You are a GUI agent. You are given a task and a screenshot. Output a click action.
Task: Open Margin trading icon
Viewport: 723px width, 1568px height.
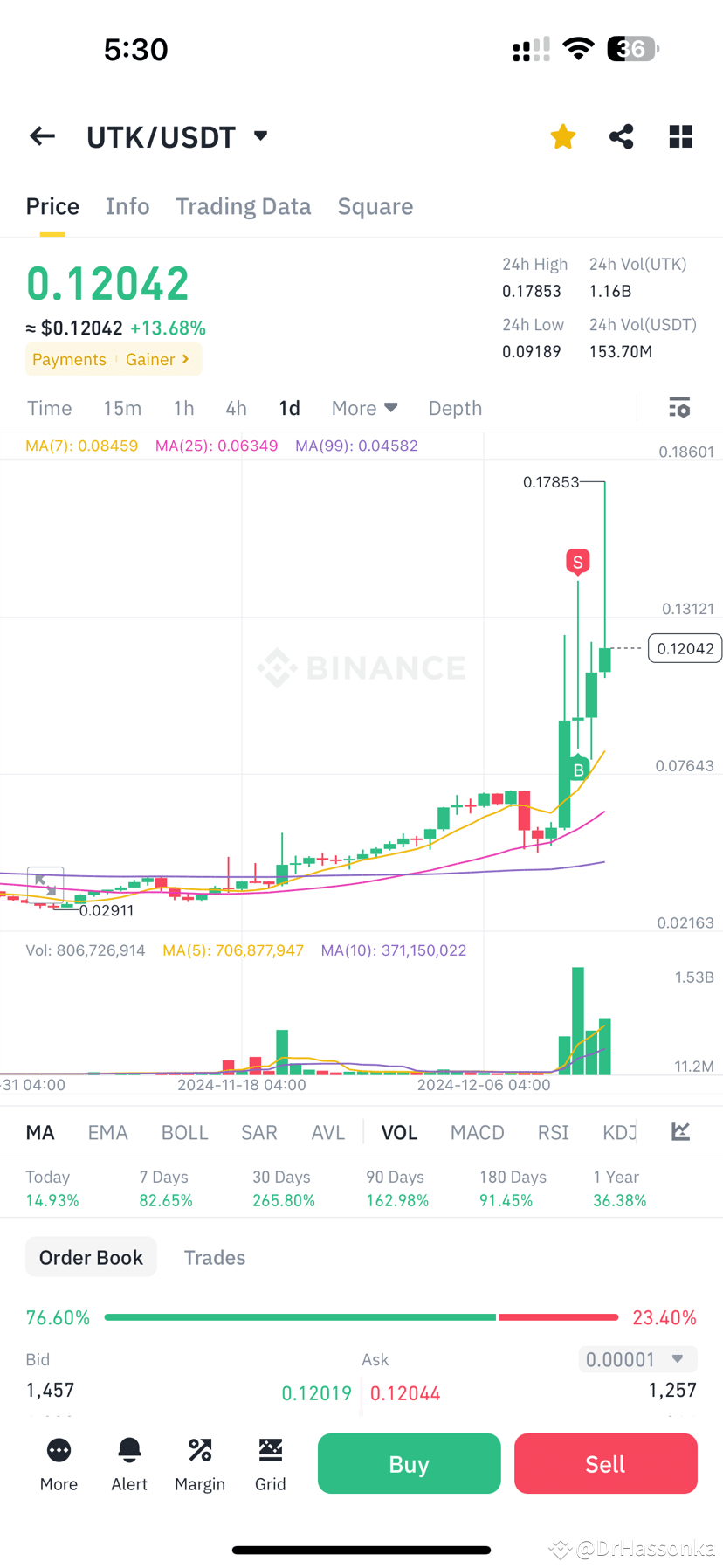(200, 1462)
